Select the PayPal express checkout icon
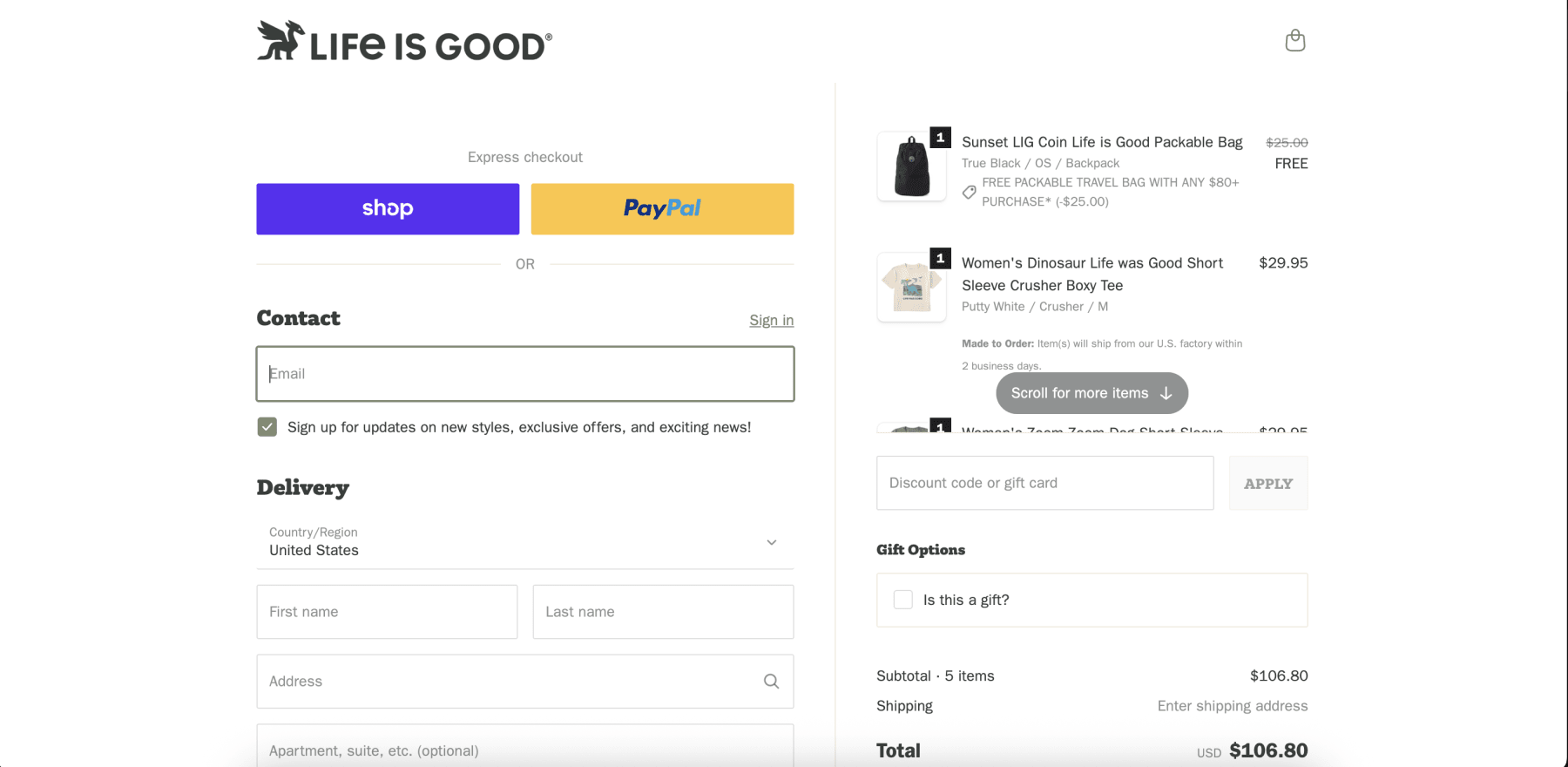 pyautogui.click(x=661, y=208)
